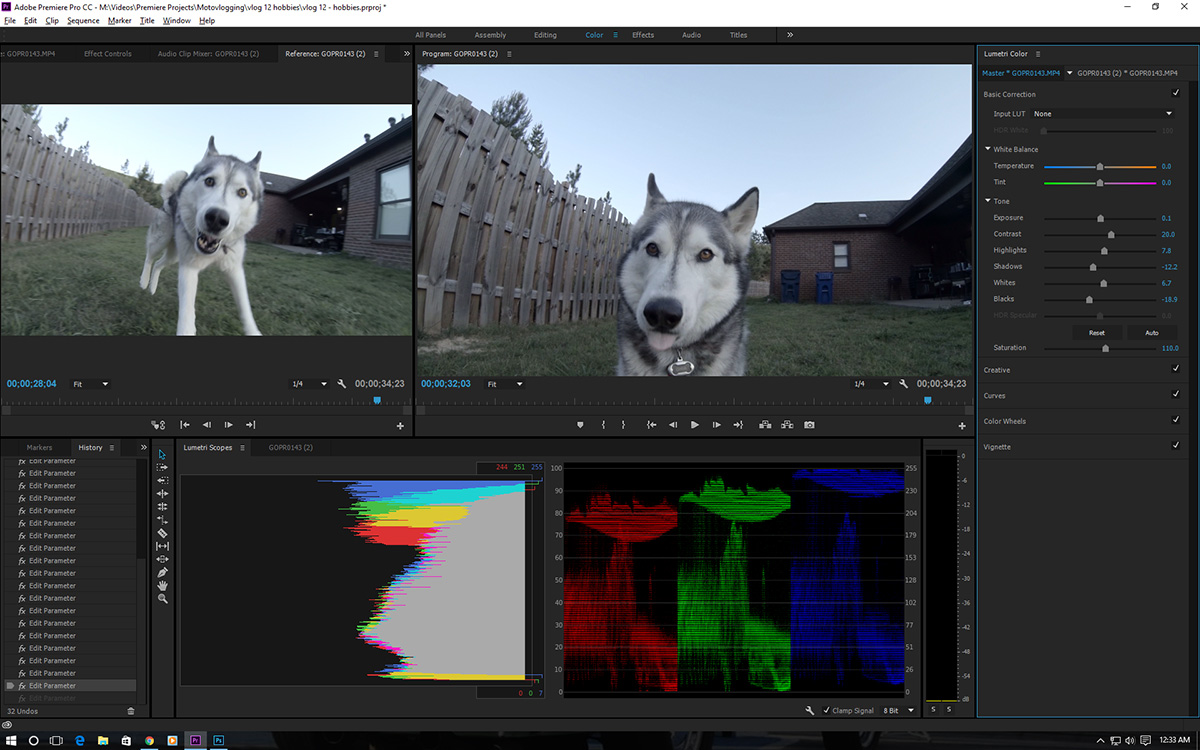Select the Track Select Forward tool
Image resolution: width=1200 pixels, height=750 pixels.
pyautogui.click(x=163, y=467)
